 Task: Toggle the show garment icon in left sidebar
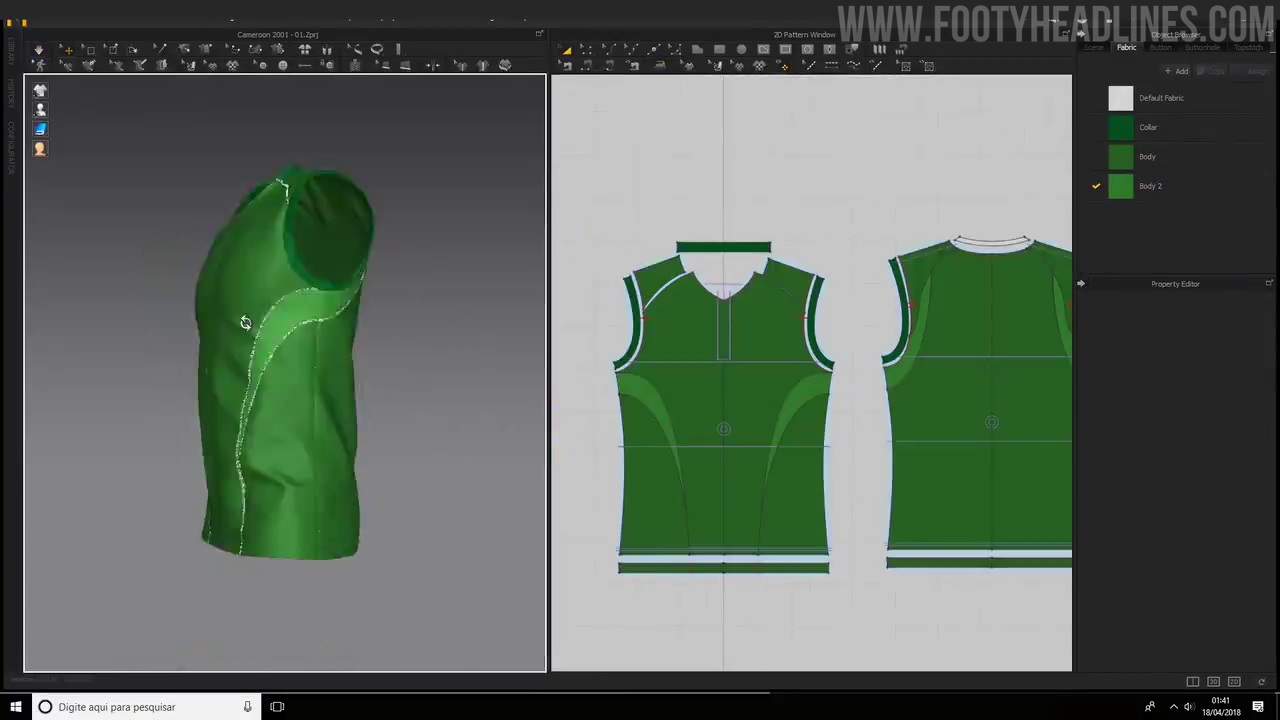40,90
